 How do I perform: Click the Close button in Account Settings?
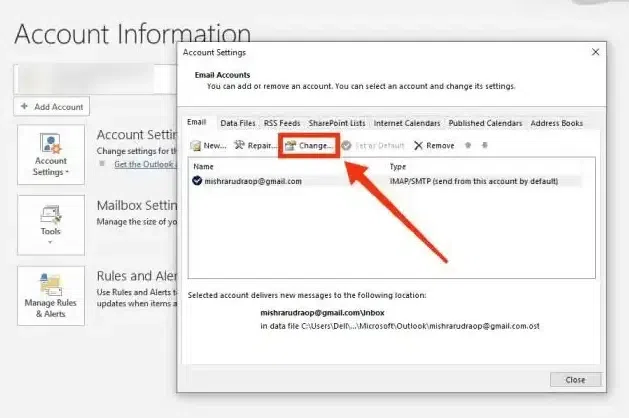(x=575, y=379)
